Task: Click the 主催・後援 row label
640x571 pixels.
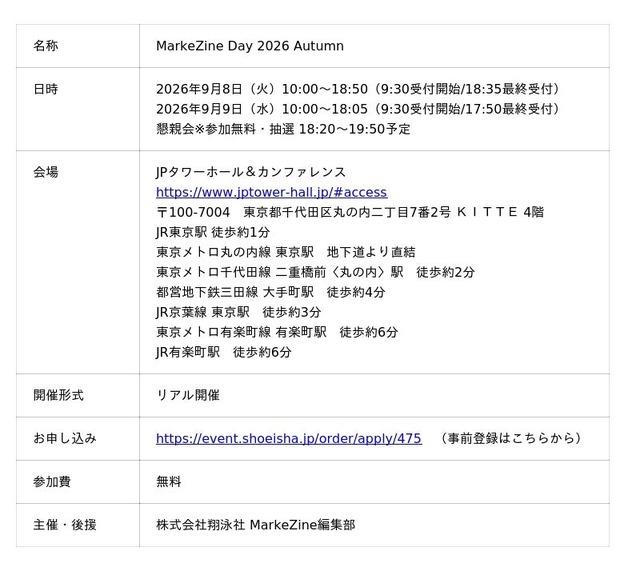Action: [65, 525]
